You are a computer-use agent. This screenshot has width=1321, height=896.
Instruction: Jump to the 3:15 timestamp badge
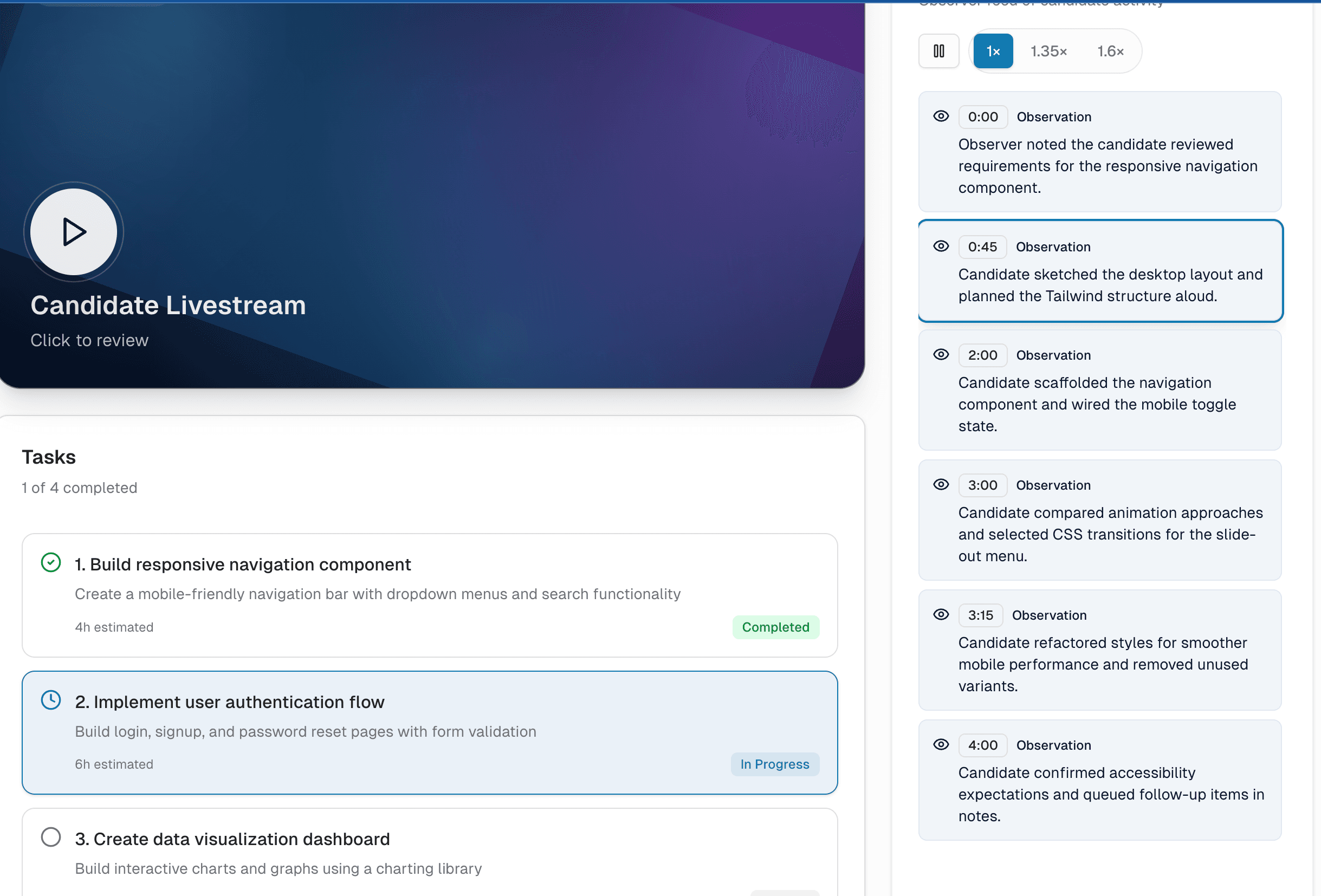tap(980, 615)
